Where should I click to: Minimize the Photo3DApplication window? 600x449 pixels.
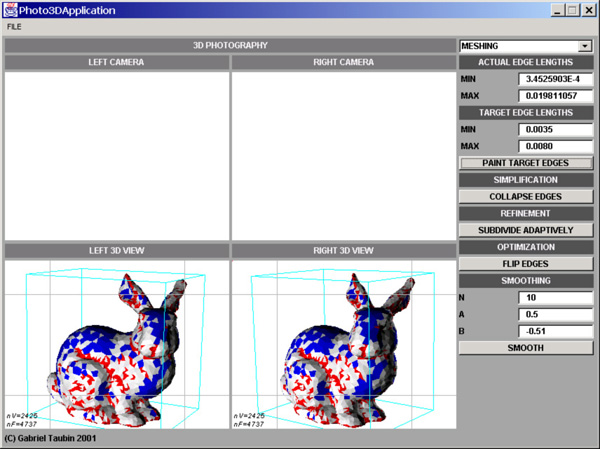click(558, 10)
